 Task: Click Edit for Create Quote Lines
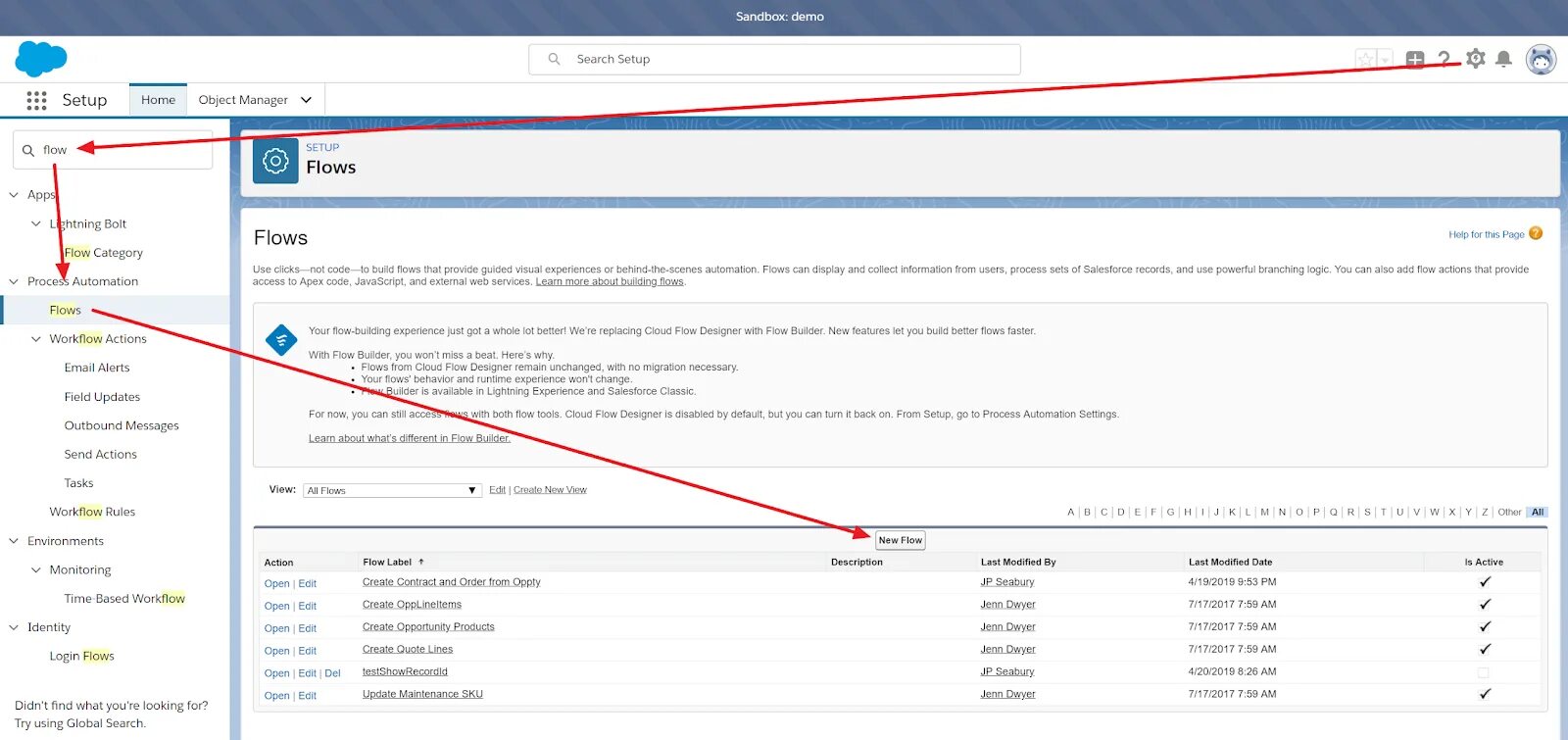tap(307, 651)
